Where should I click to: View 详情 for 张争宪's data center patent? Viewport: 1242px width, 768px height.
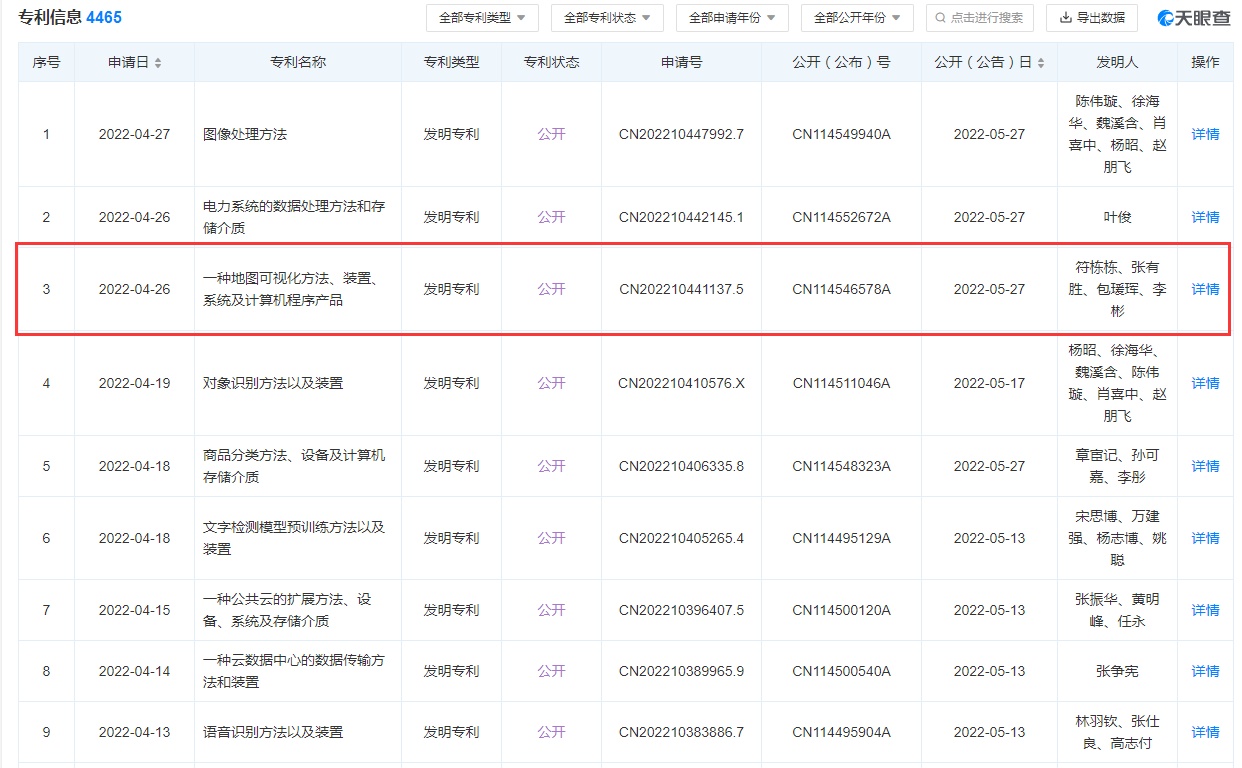pyautogui.click(x=1205, y=671)
